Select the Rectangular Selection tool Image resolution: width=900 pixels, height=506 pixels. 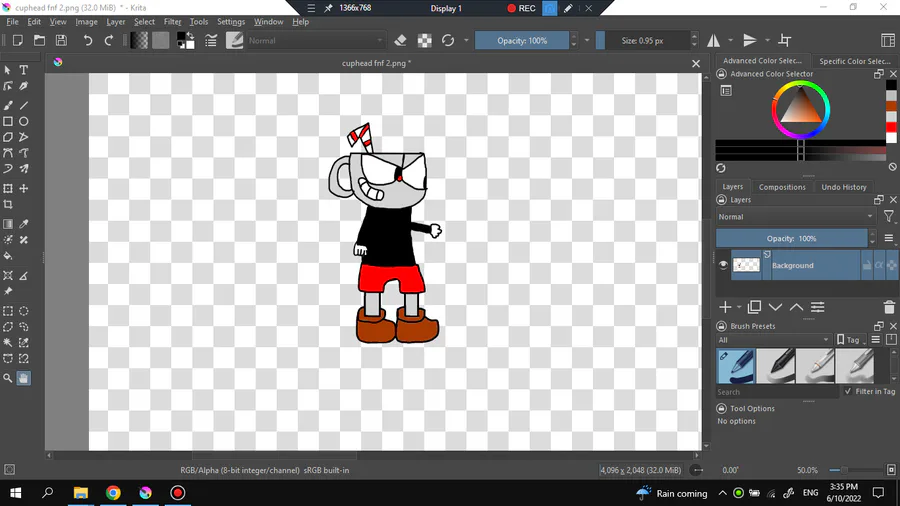(8, 311)
